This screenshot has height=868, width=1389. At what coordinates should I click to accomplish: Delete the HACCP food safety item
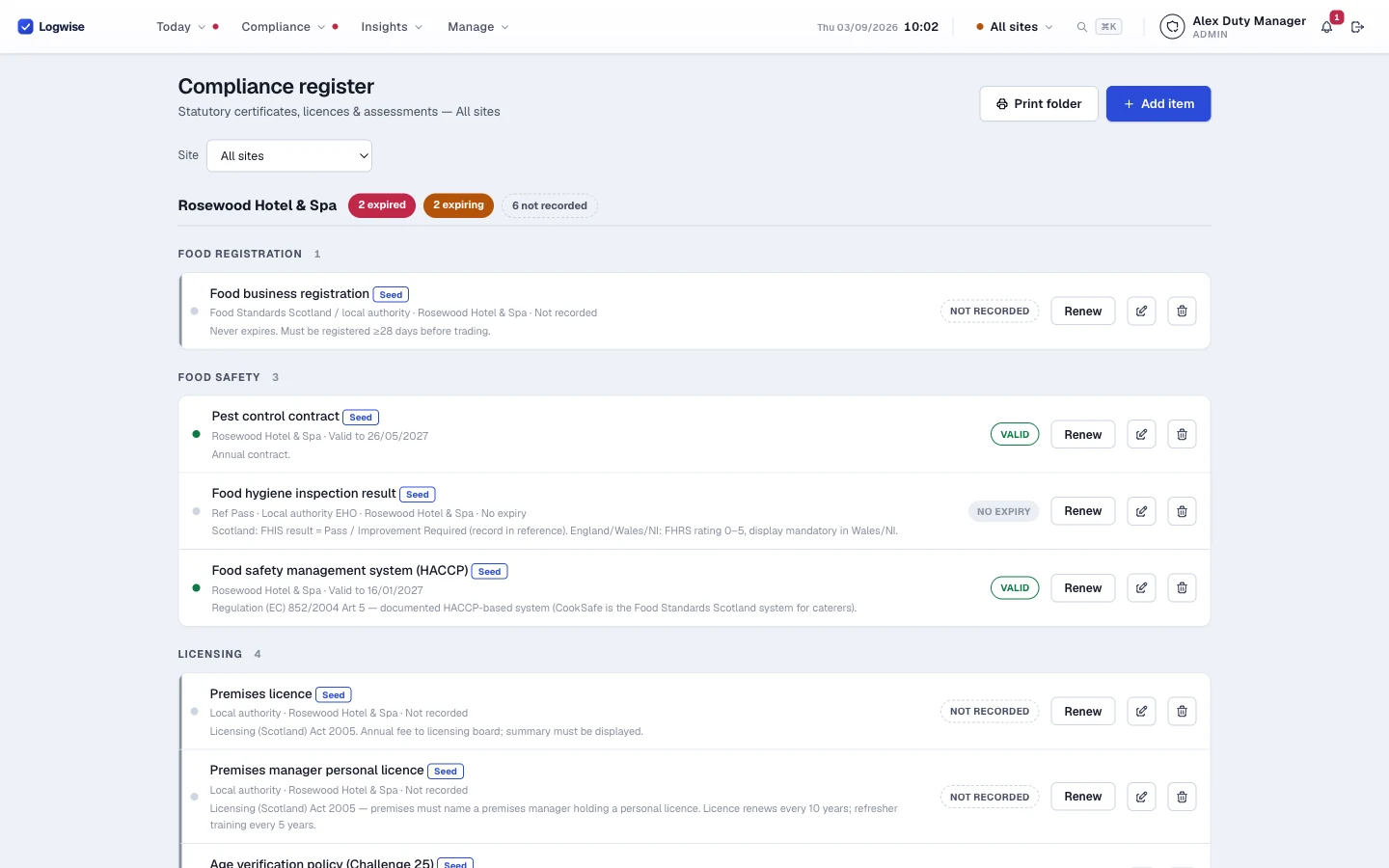(1182, 588)
